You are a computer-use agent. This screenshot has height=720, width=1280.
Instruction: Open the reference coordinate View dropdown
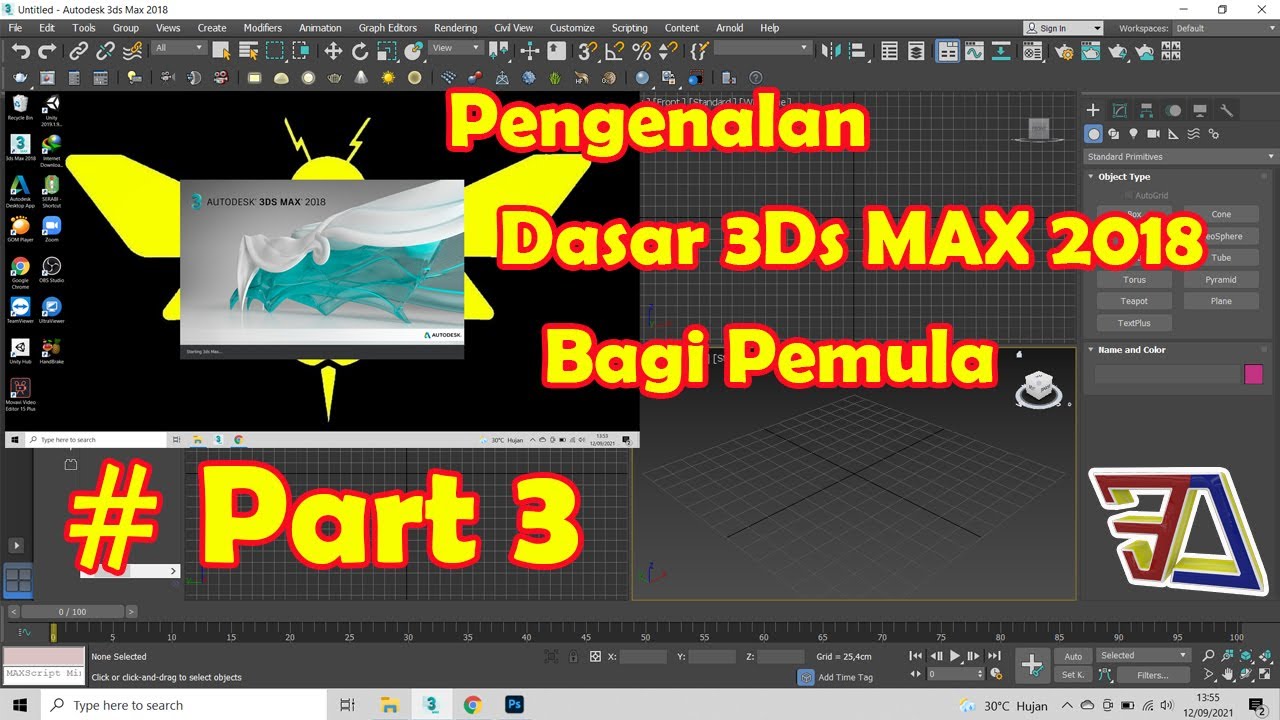click(x=454, y=48)
